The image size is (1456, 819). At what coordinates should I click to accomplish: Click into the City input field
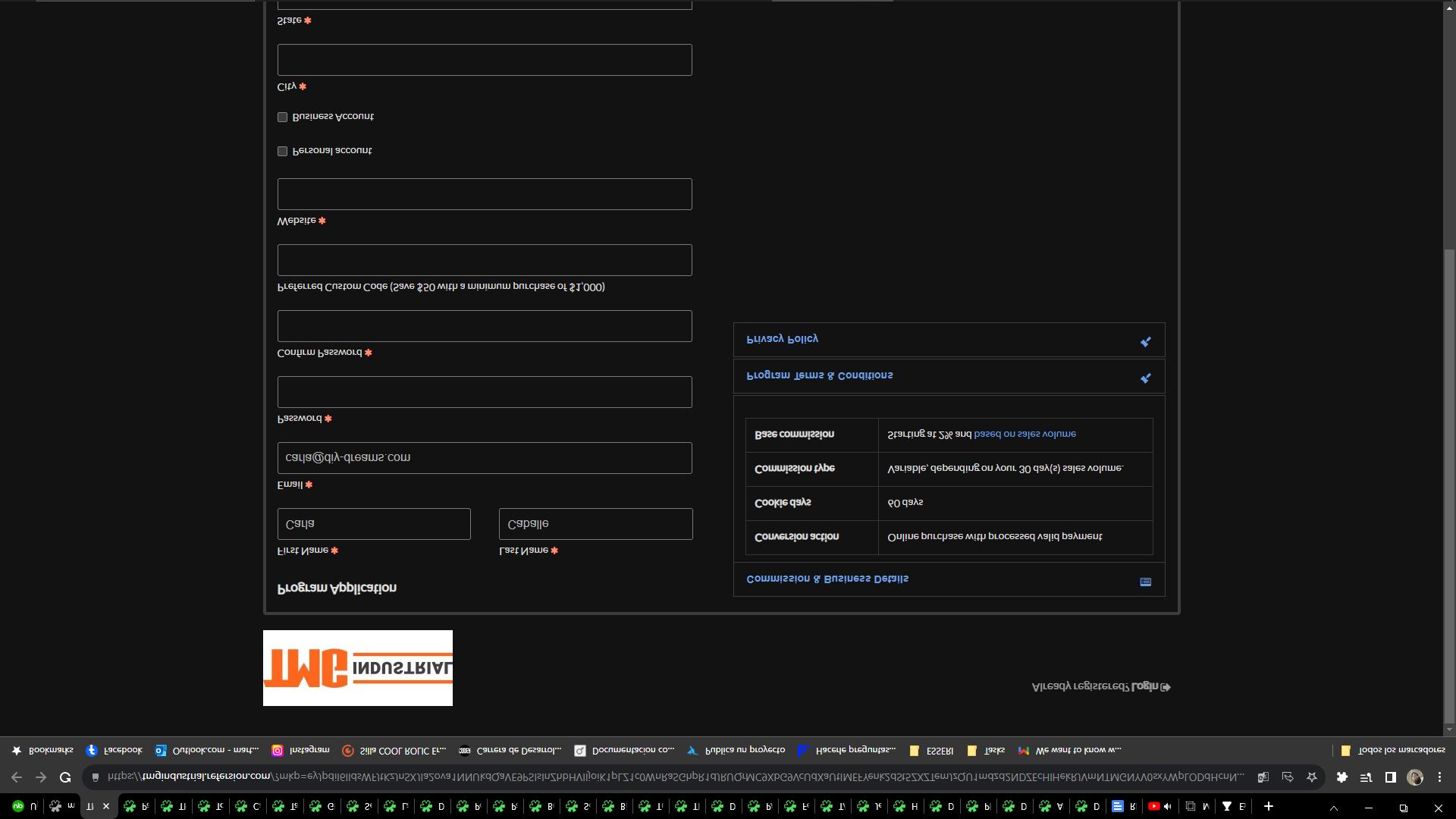coord(485,60)
